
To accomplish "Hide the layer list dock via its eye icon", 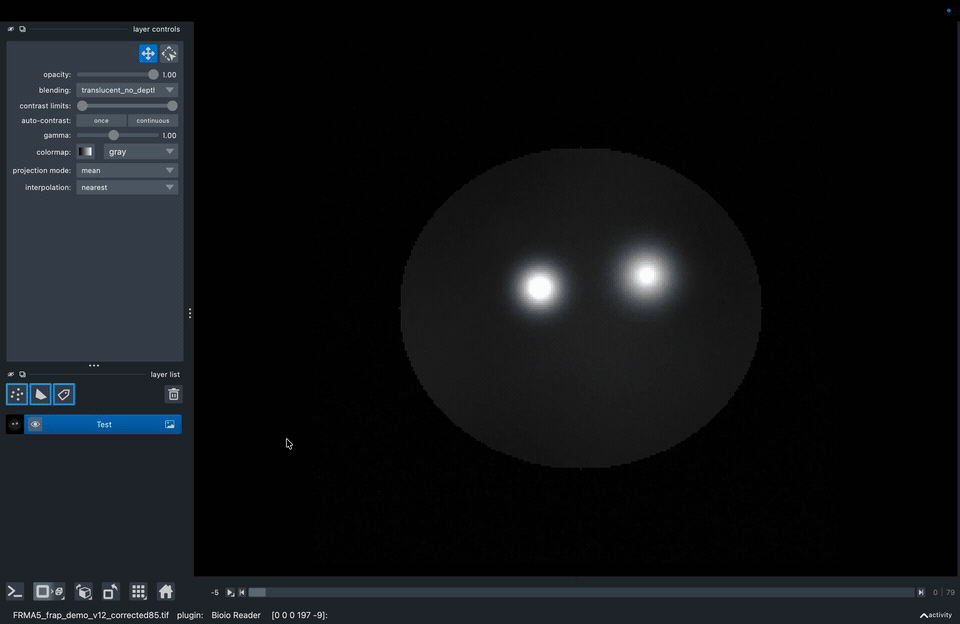I will [10, 374].
